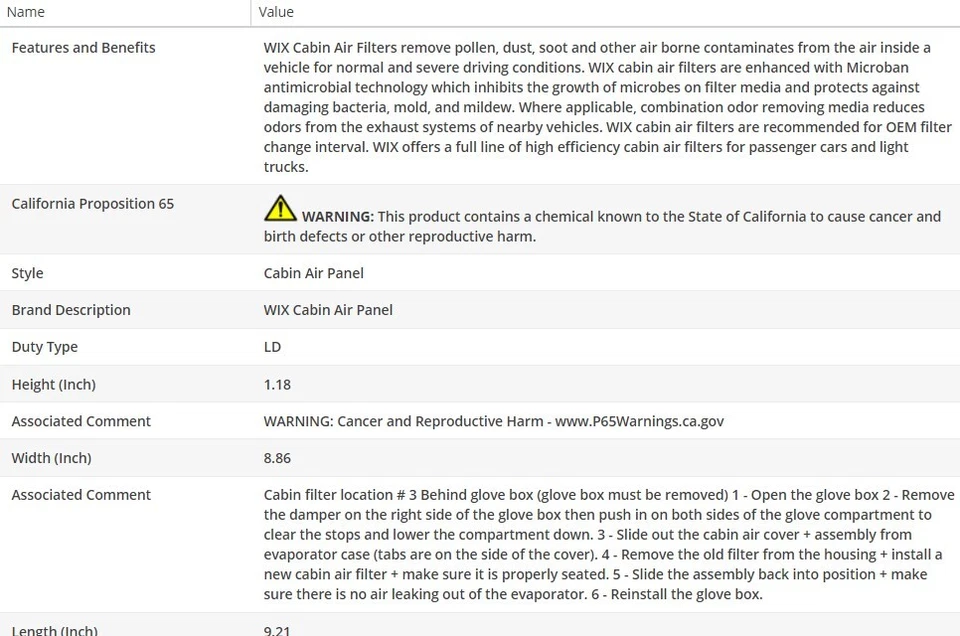Image resolution: width=960 pixels, height=636 pixels.
Task: Click the LD duty type value
Action: (272, 347)
